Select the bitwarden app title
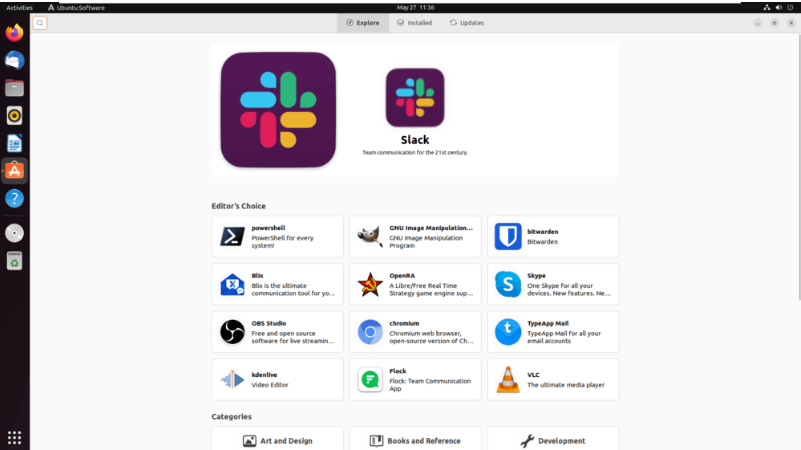This screenshot has height=450, width=801. click(543, 231)
